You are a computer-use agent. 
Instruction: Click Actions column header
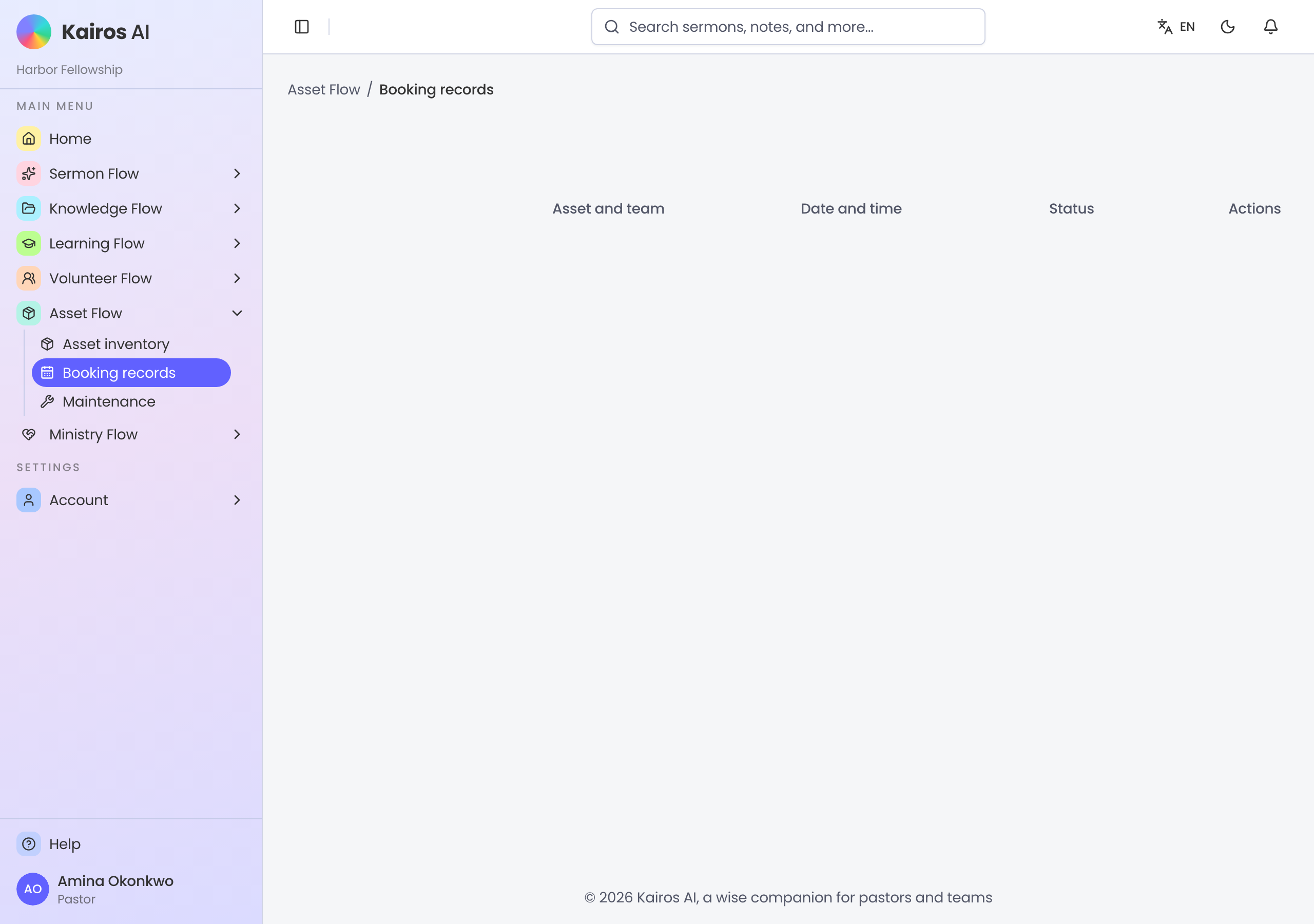coord(1254,209)
